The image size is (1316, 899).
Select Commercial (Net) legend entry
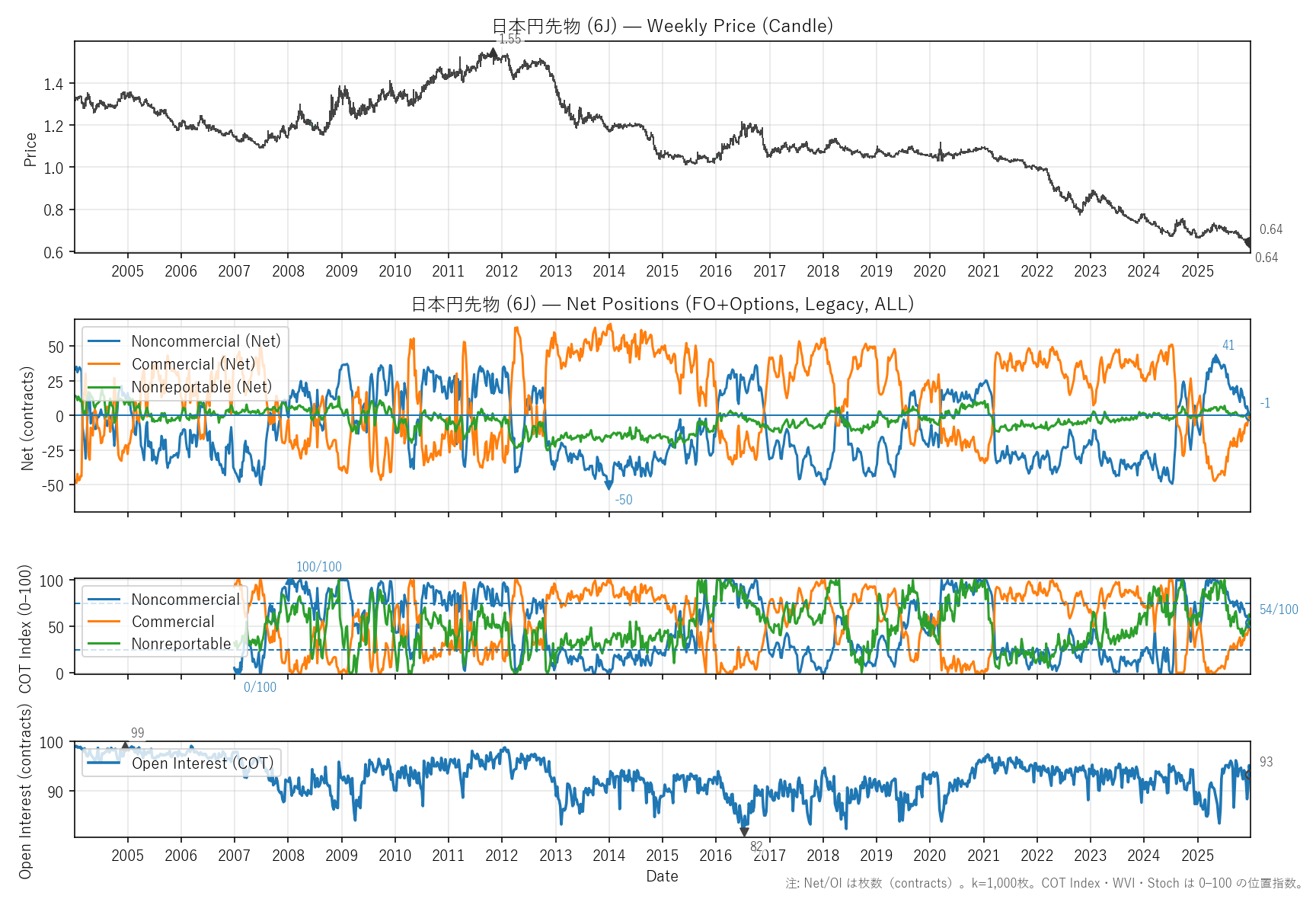(193, 364)
